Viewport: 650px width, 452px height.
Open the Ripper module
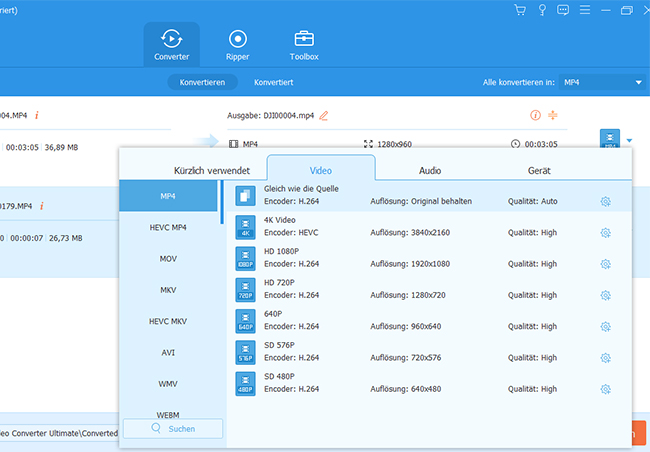point(238,45)
